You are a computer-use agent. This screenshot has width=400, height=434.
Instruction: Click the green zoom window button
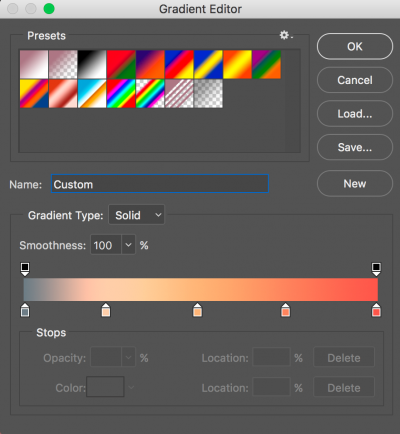coord(49,9)
